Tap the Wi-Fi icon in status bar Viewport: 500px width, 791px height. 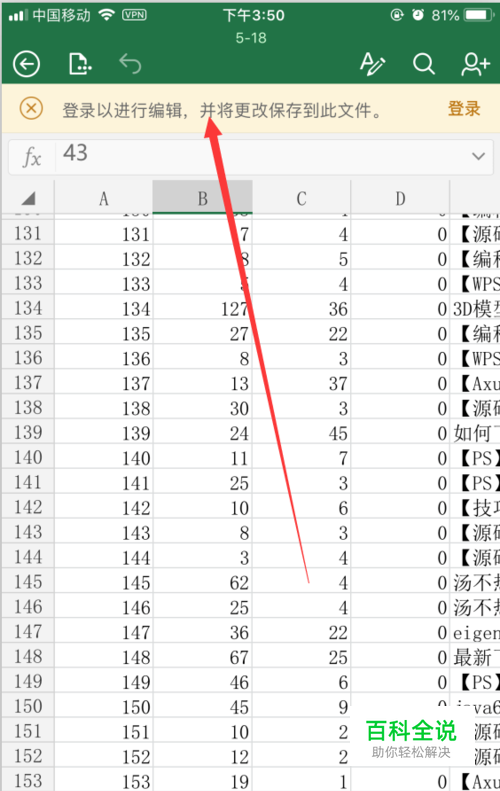106,15
